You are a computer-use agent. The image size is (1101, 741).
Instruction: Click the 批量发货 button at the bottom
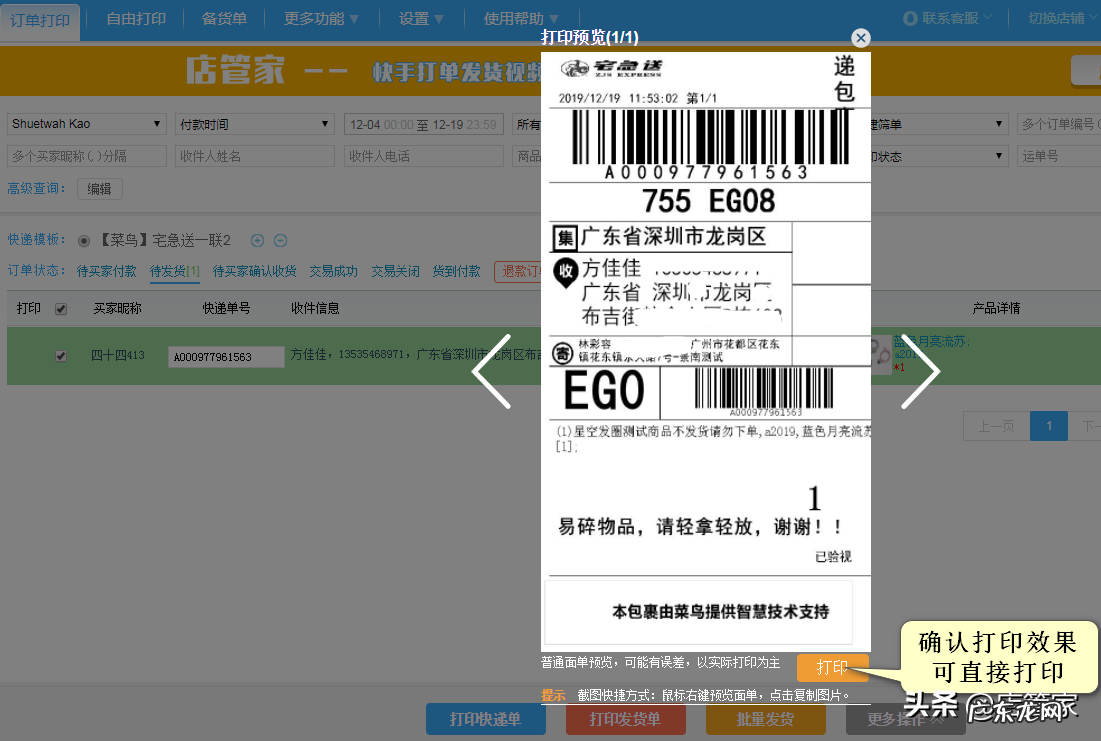pyautogui.click(x=765, y=719)
